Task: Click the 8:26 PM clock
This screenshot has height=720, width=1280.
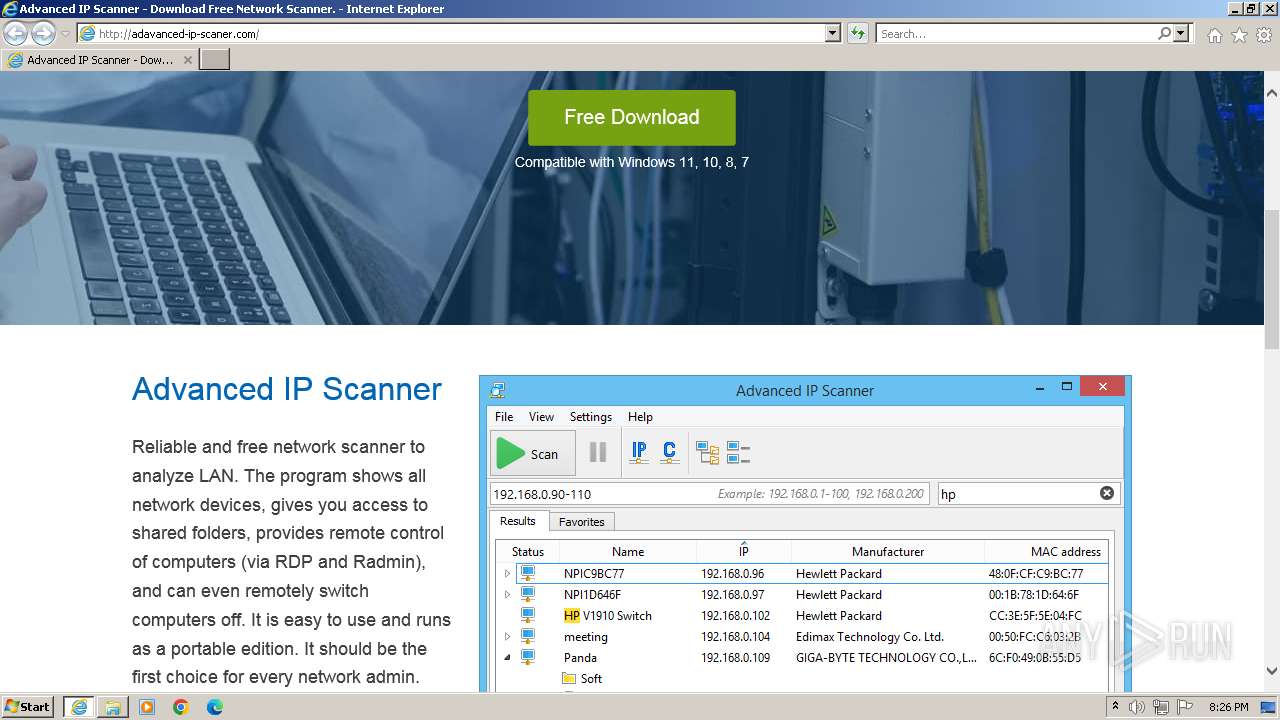Action: 1228,707
